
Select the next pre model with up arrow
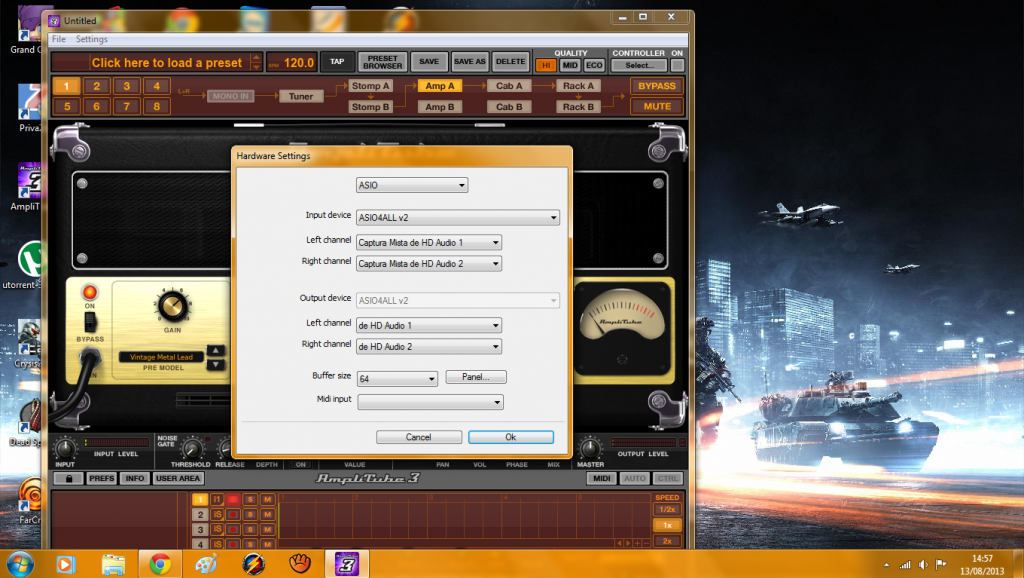[216, 351]
